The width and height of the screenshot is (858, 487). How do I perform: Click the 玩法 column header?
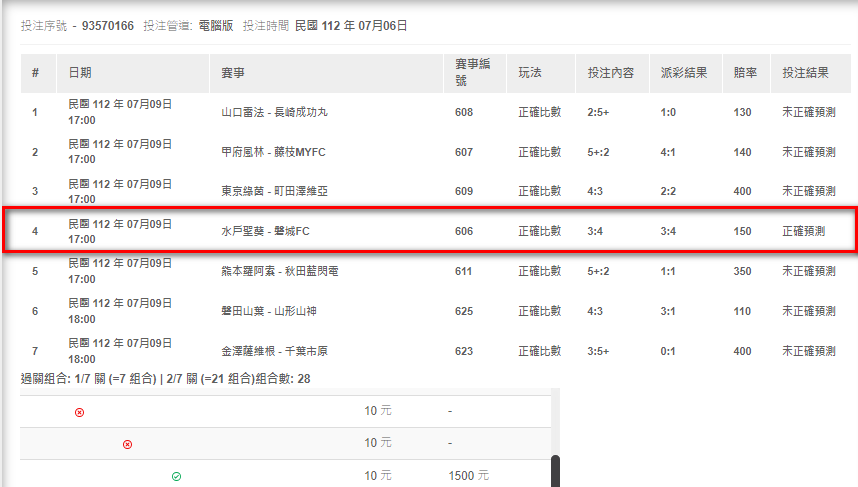[530, 73]
